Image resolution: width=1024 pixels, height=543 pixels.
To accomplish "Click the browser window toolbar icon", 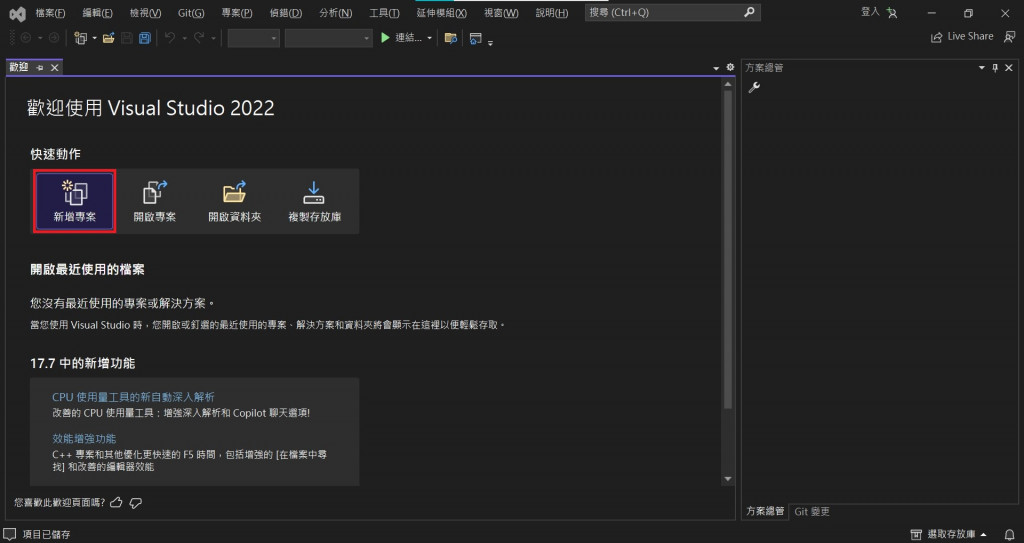I will [x=475, y=39].
